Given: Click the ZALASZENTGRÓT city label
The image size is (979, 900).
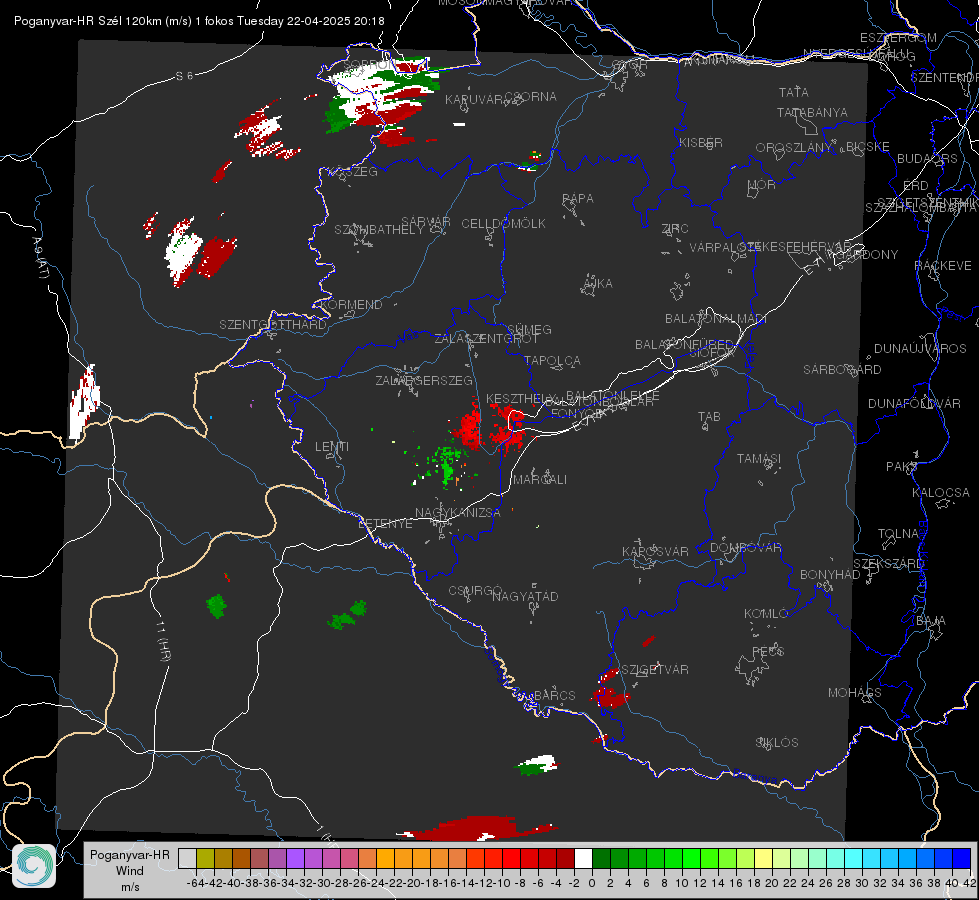Looking at the screenshot, I should 486,339.
